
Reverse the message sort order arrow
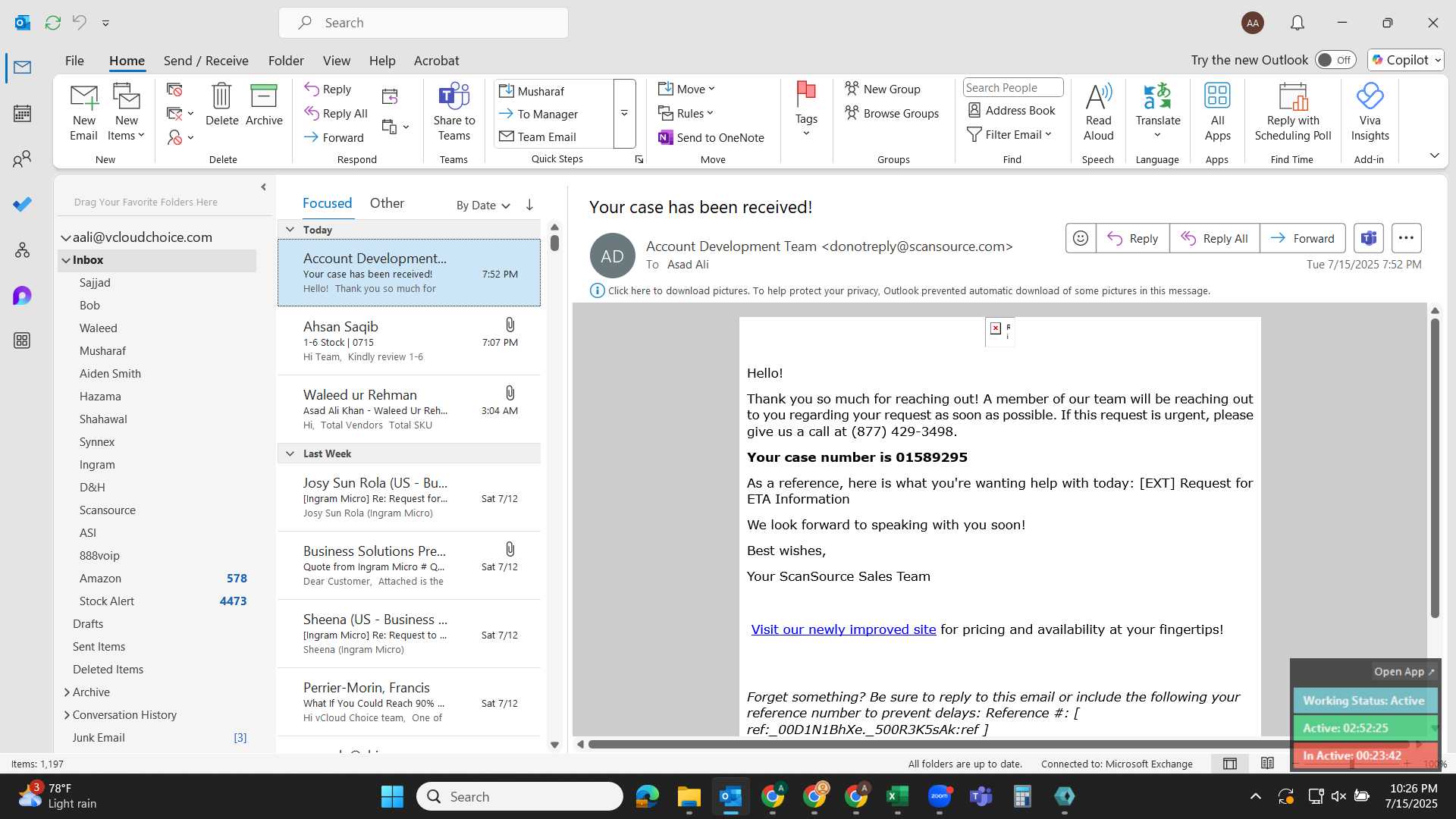pos(529,205)
